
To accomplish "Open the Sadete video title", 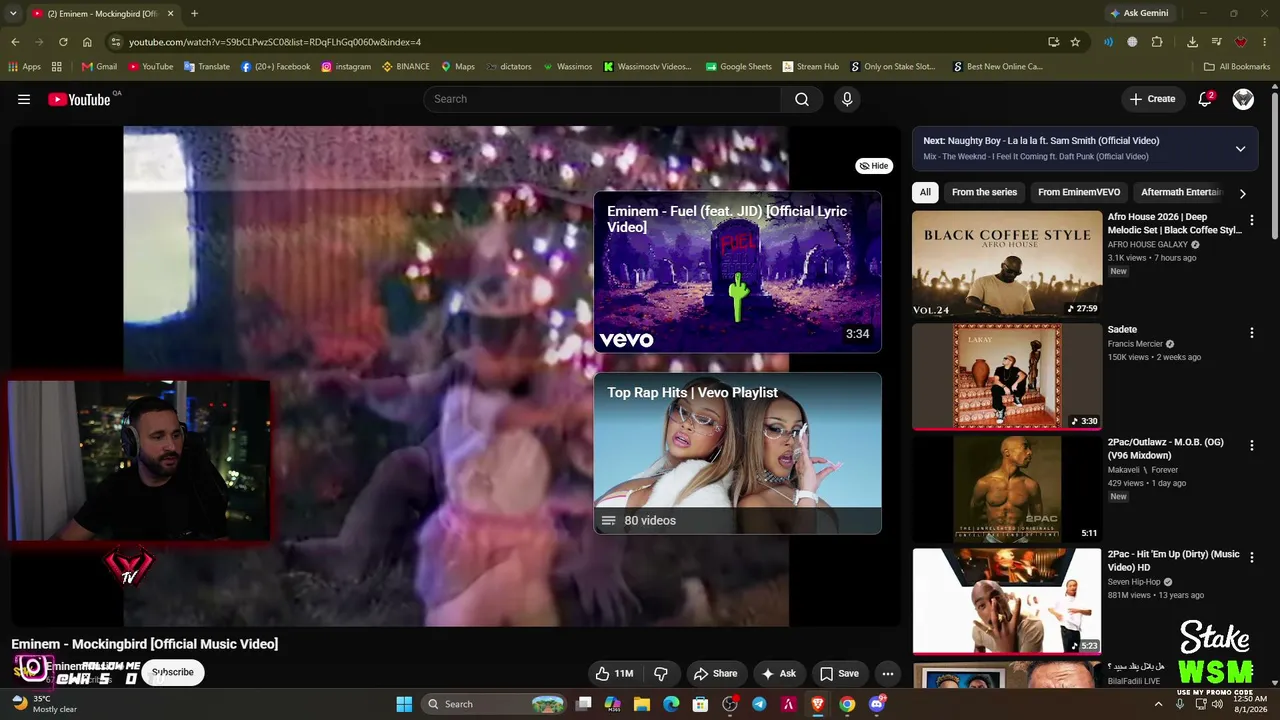I will [x=1122, y=330].
